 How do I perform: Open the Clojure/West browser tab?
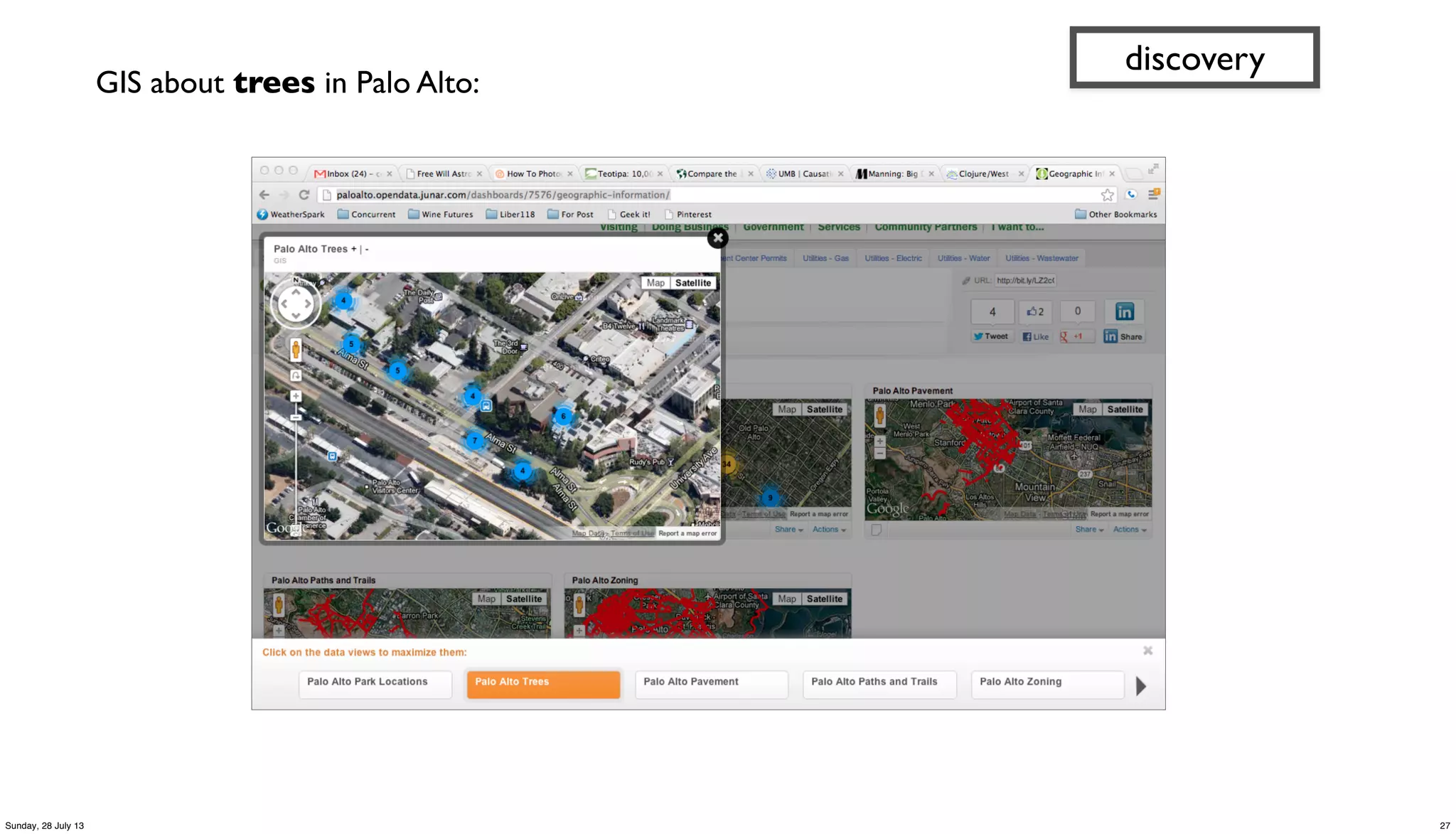point(985,173)
